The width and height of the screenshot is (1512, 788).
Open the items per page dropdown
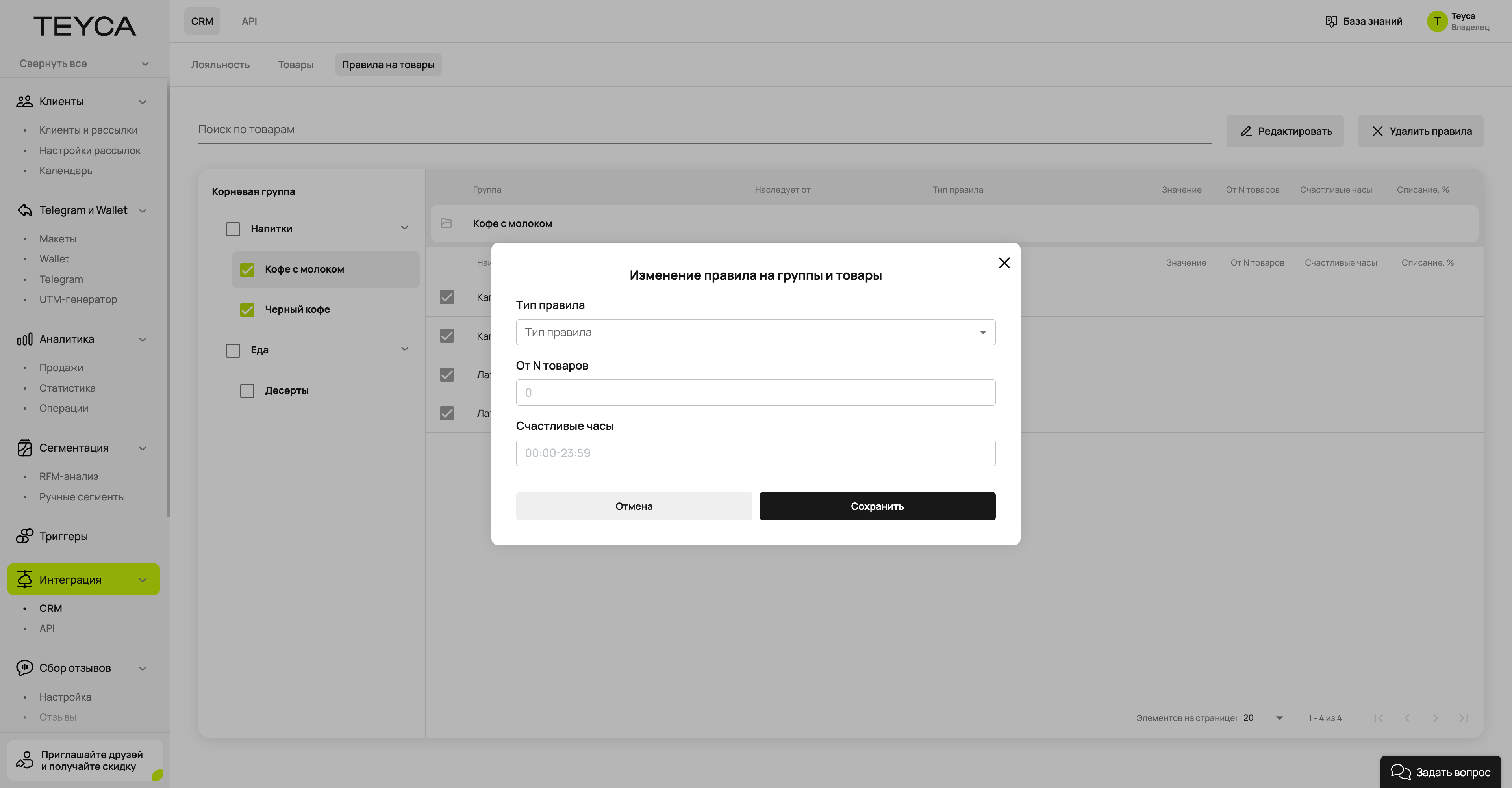(1262, 718)
